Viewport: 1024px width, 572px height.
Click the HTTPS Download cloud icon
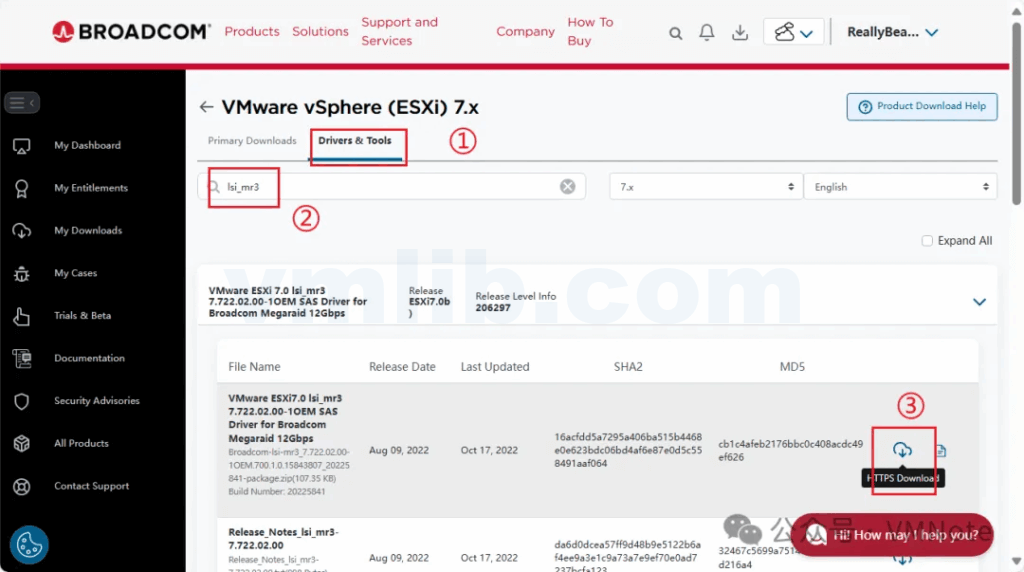pos(902,450)
